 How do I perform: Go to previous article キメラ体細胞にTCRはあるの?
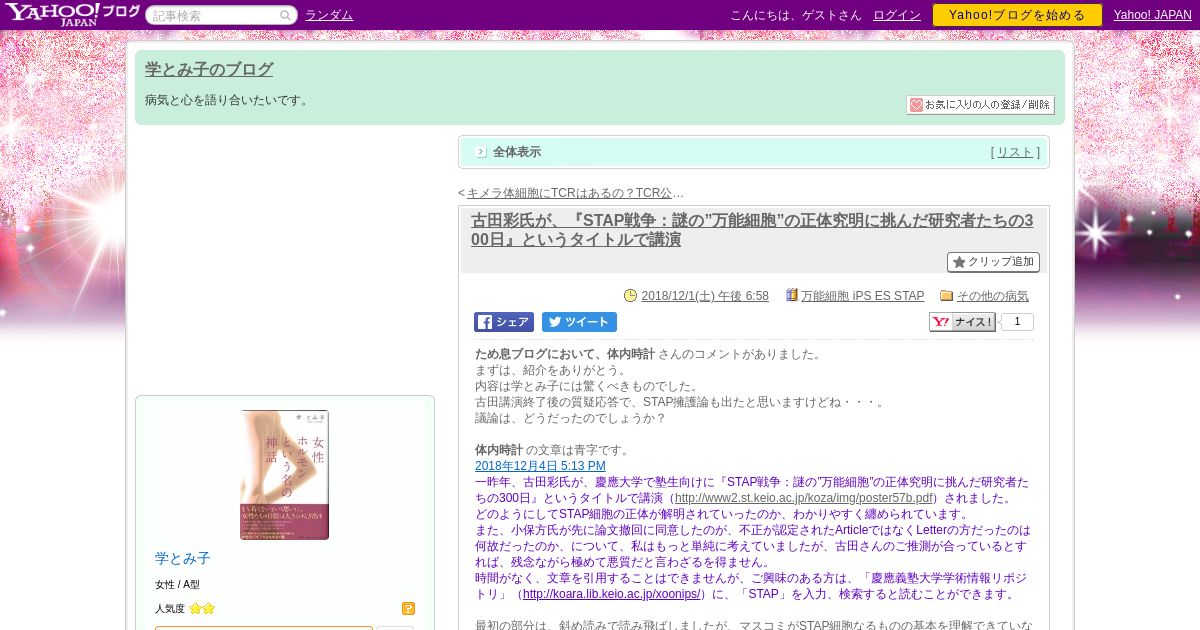tap(575, 193)
